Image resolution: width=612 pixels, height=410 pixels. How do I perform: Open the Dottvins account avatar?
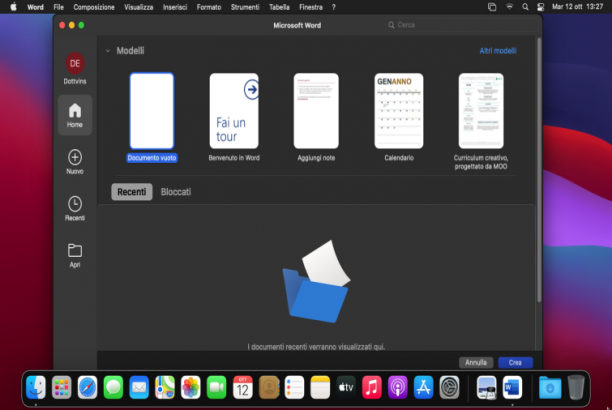pos(75,63)
